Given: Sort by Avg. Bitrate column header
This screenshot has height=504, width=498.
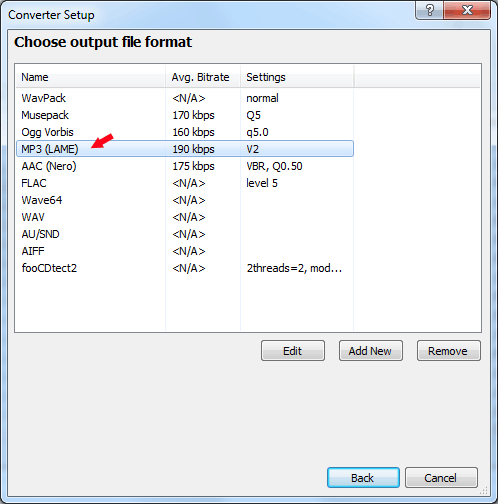Looking at the screenshot, I should tap(203, 77).
